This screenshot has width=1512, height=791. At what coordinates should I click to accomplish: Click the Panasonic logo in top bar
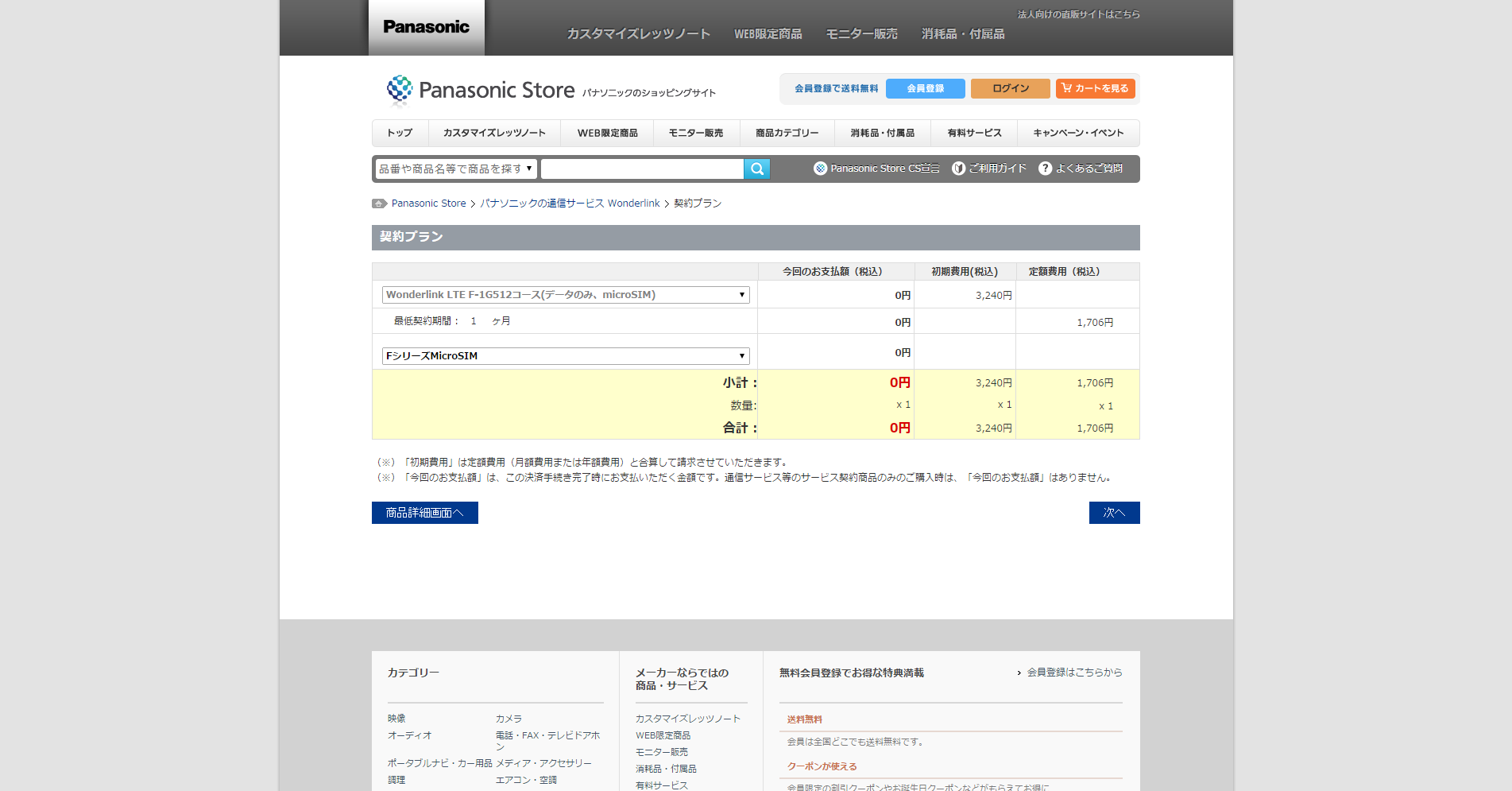click(x=426, y=27)
